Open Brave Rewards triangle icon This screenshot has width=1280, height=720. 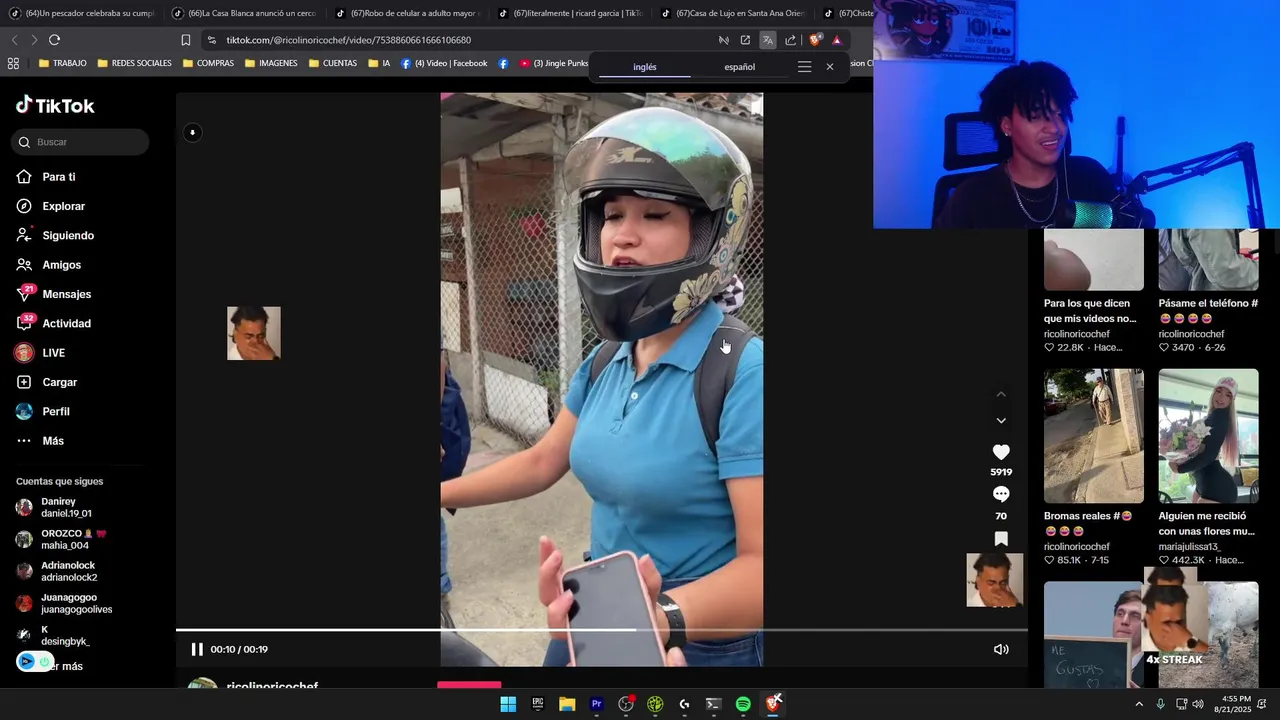point(837,40)
